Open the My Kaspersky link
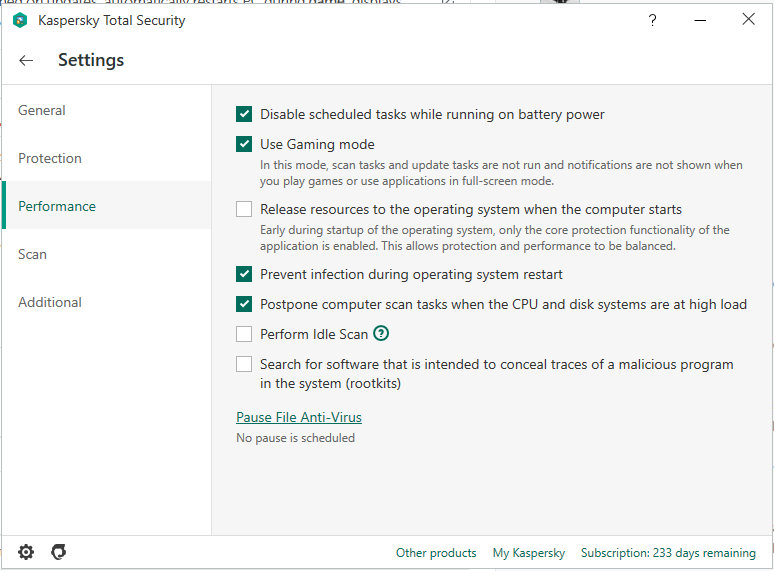The width and height of the screenshot is (774, 571). [529, 553]
